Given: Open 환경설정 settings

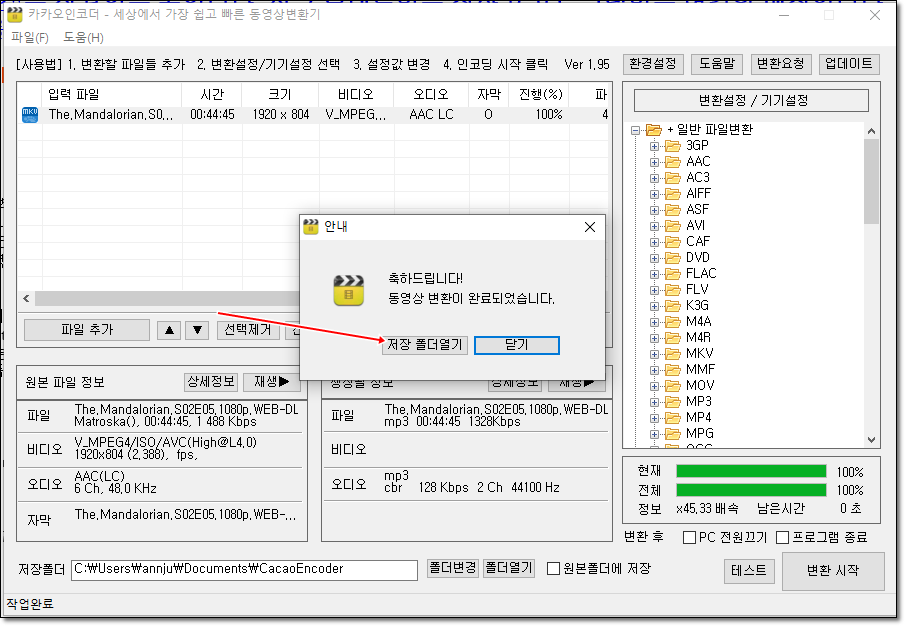Looking at the screenshot, I should [x=653, y=64].
